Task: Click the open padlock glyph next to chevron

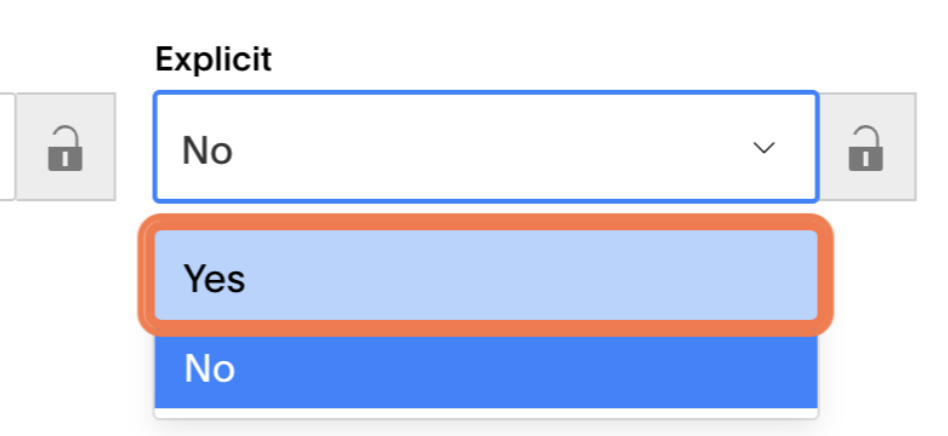Action: point(866,148)
